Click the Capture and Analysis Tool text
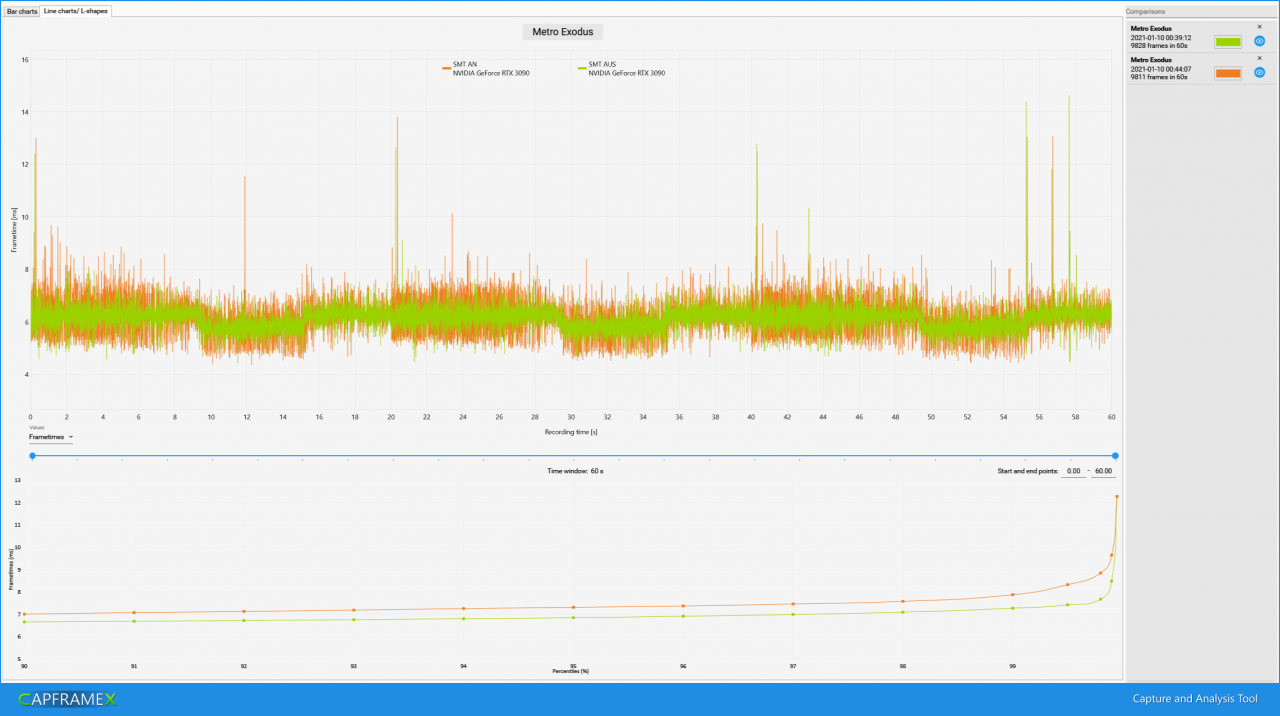 click(1195, 699)
